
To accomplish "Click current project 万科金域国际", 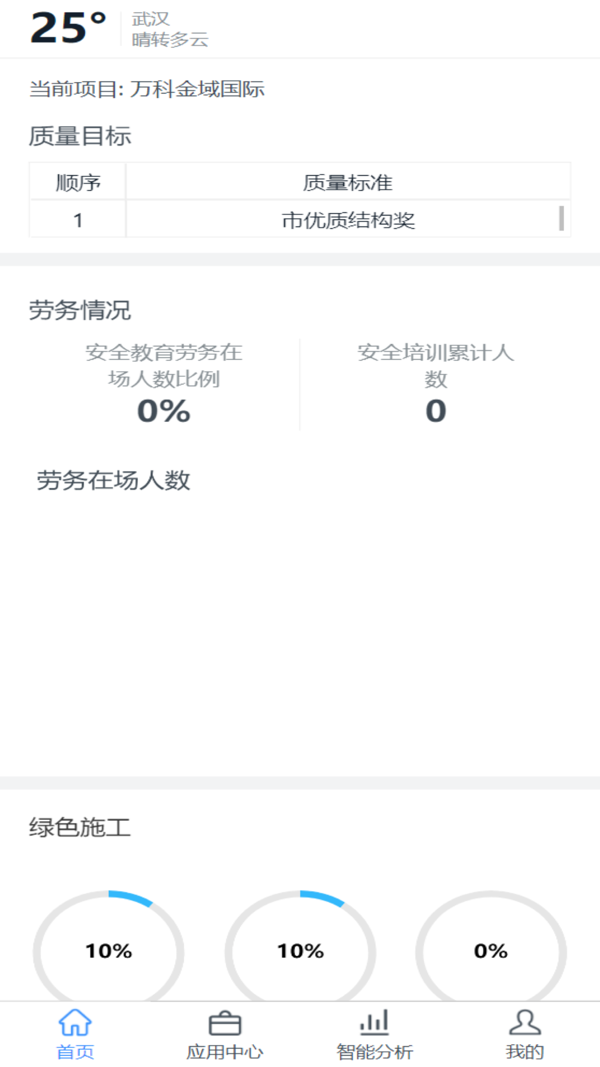I will click(146, 89).
